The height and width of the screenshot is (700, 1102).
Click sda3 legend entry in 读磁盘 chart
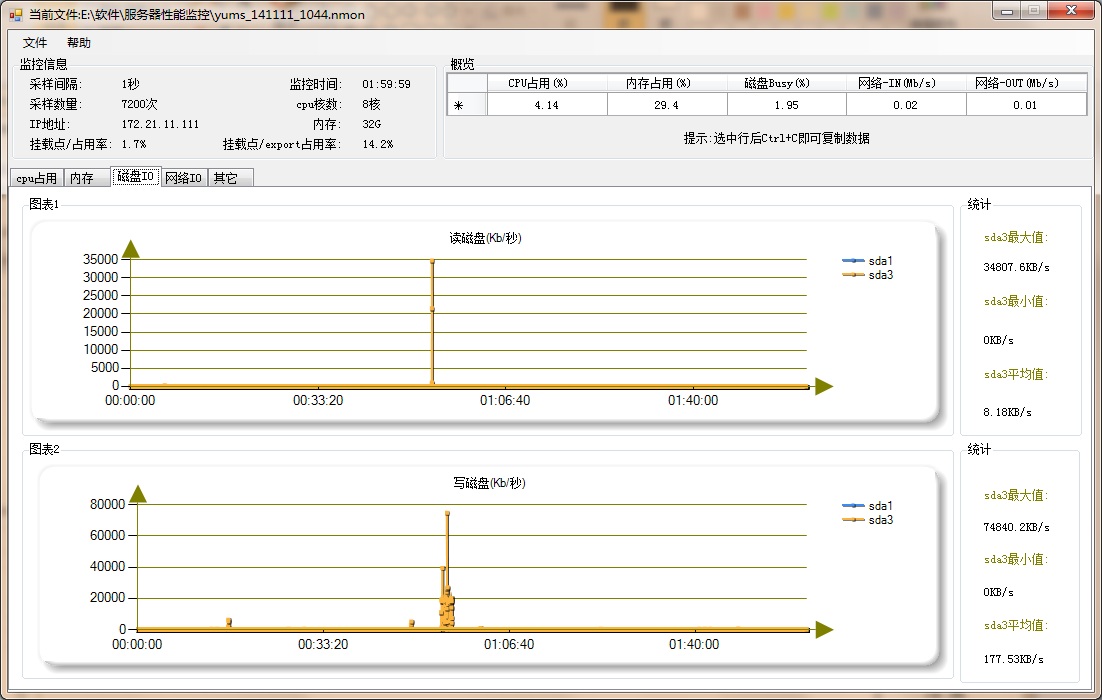coord(867,275)
